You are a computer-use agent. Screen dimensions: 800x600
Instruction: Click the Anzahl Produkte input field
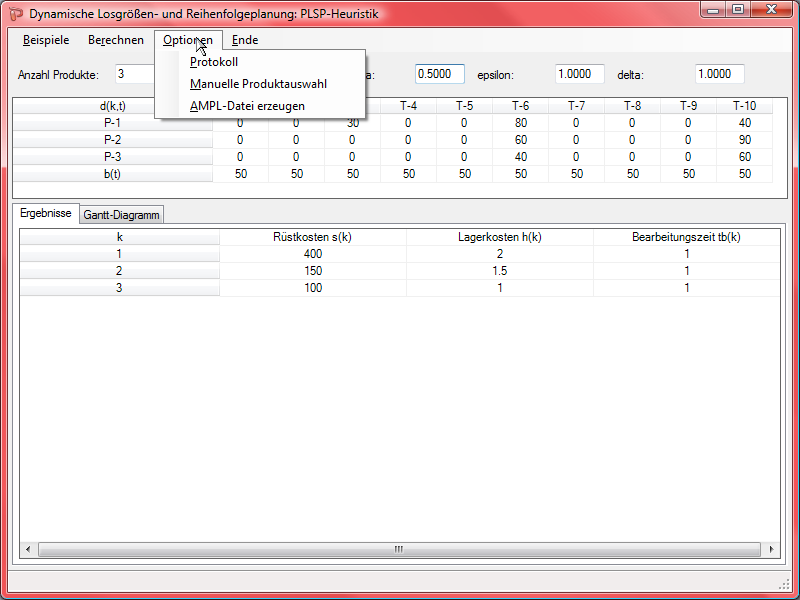135,74
